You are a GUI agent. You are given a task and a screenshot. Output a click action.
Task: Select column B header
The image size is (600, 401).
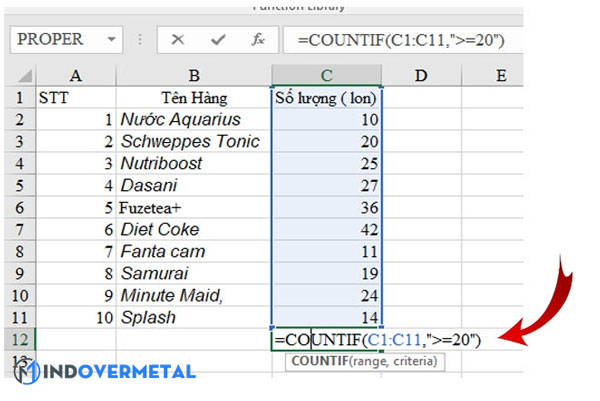coord(193,75)
